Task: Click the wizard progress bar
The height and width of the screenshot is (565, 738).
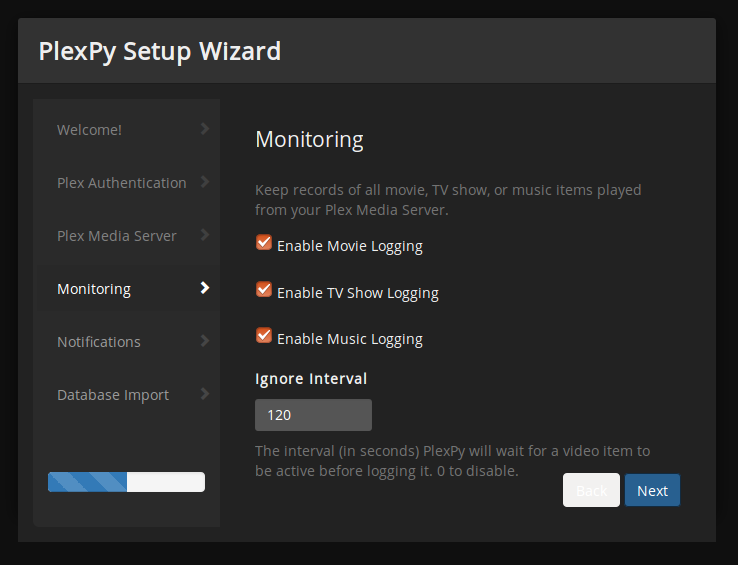Action: 127,482
